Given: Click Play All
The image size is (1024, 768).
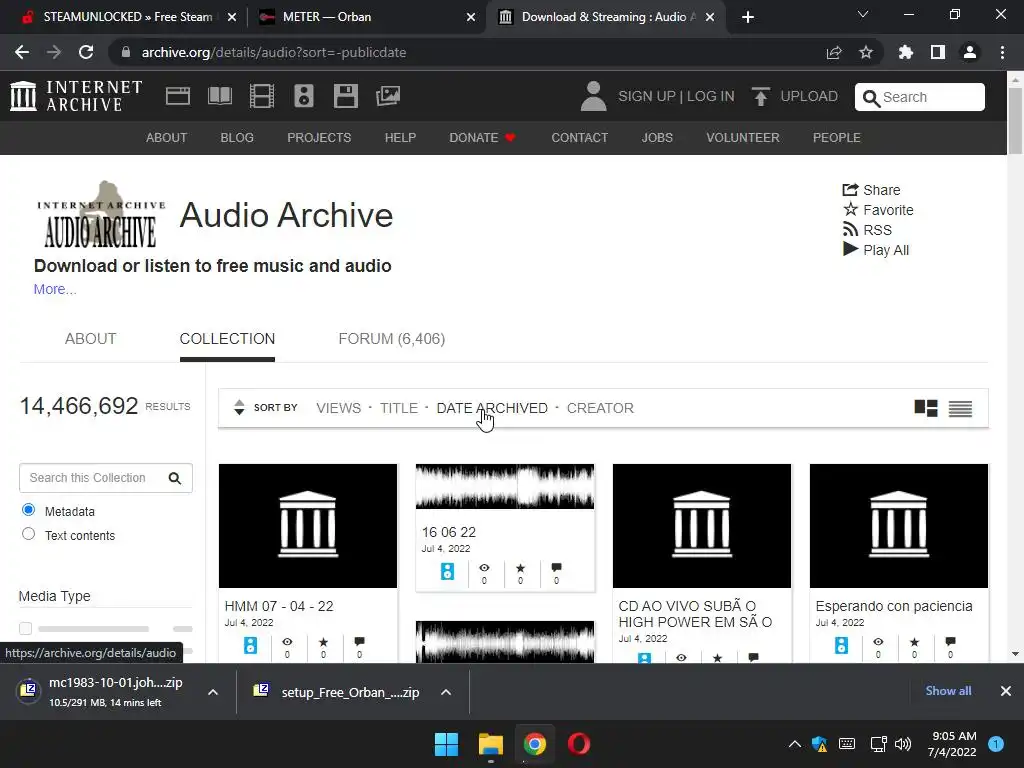Looking at the screenshot, I should [876, 249].
